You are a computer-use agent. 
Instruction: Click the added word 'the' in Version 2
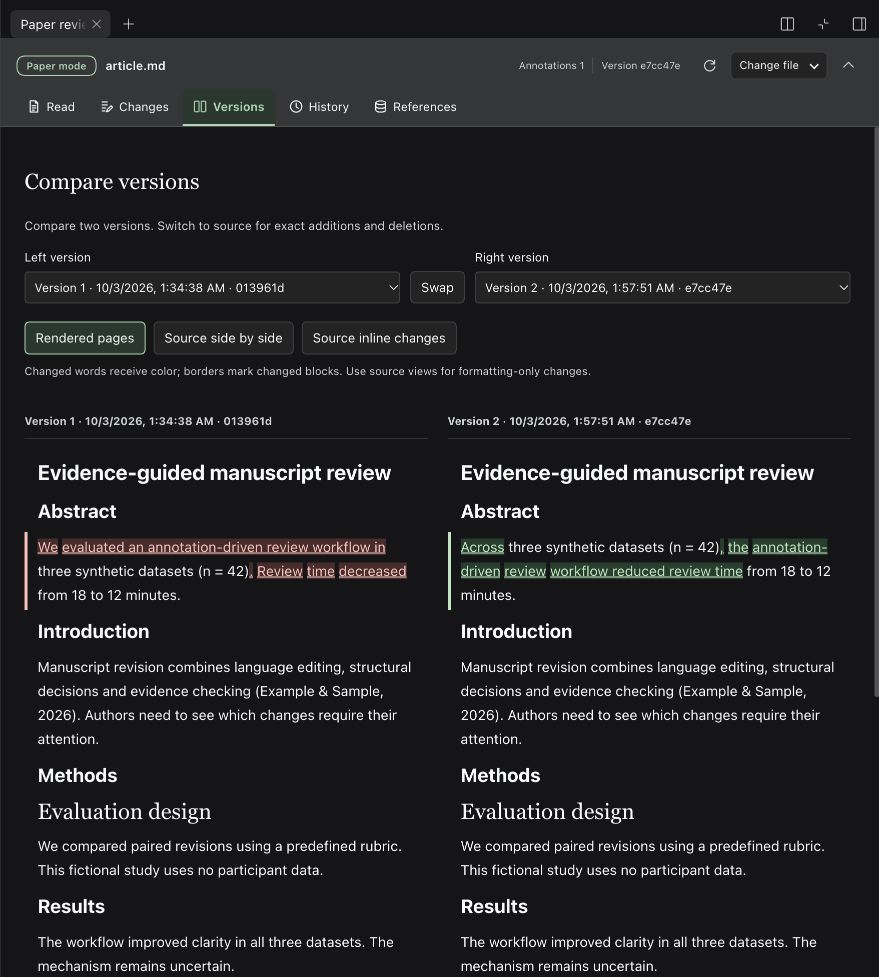pyautogui.click(x=738, y=547)
